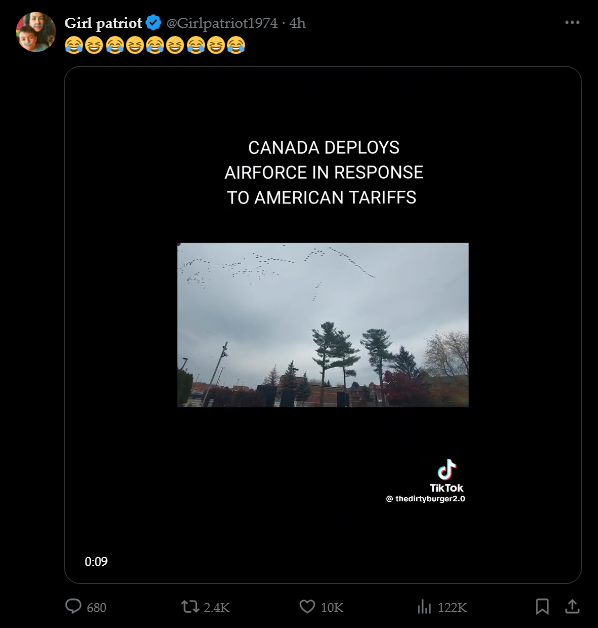Viewport: 598px width, 628px height.
Task: Open the 4h timestamp permalink
Action: (x=298, y=23)
